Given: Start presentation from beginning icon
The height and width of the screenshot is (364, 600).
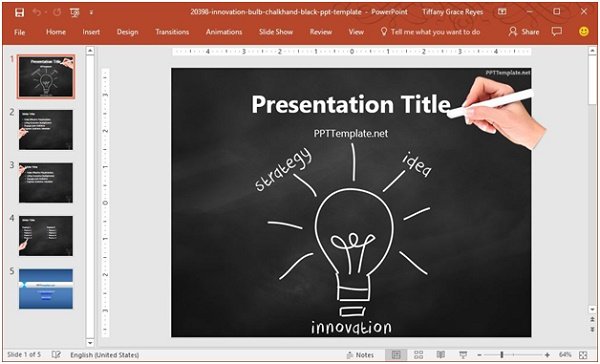Looking at the screenshot, I should 75,13.
